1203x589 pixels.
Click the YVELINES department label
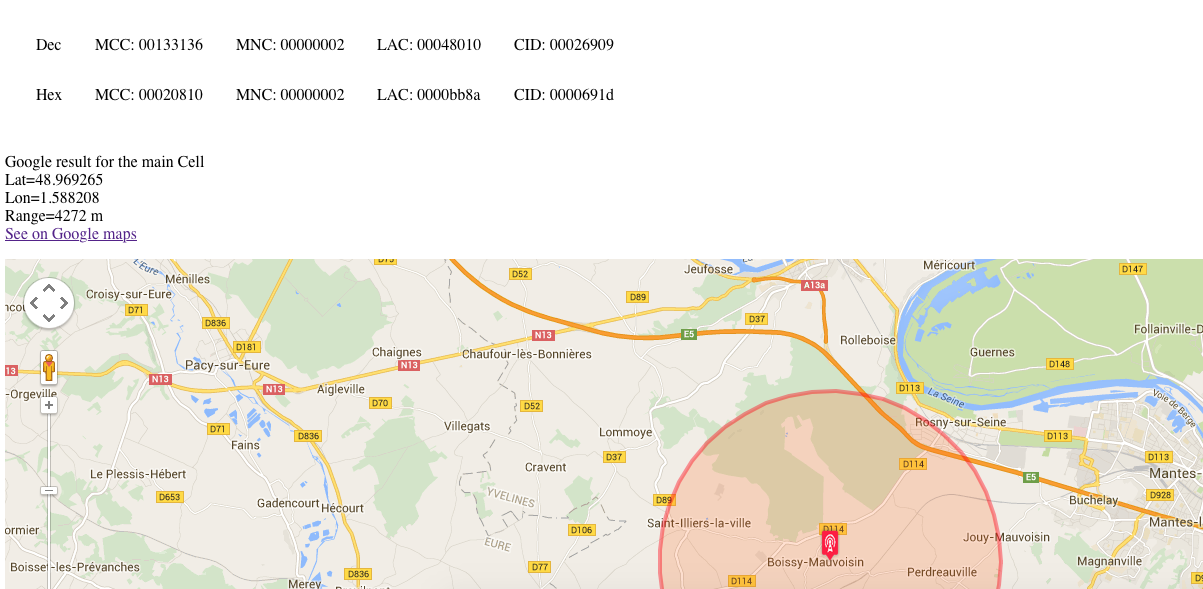[511, 499]
